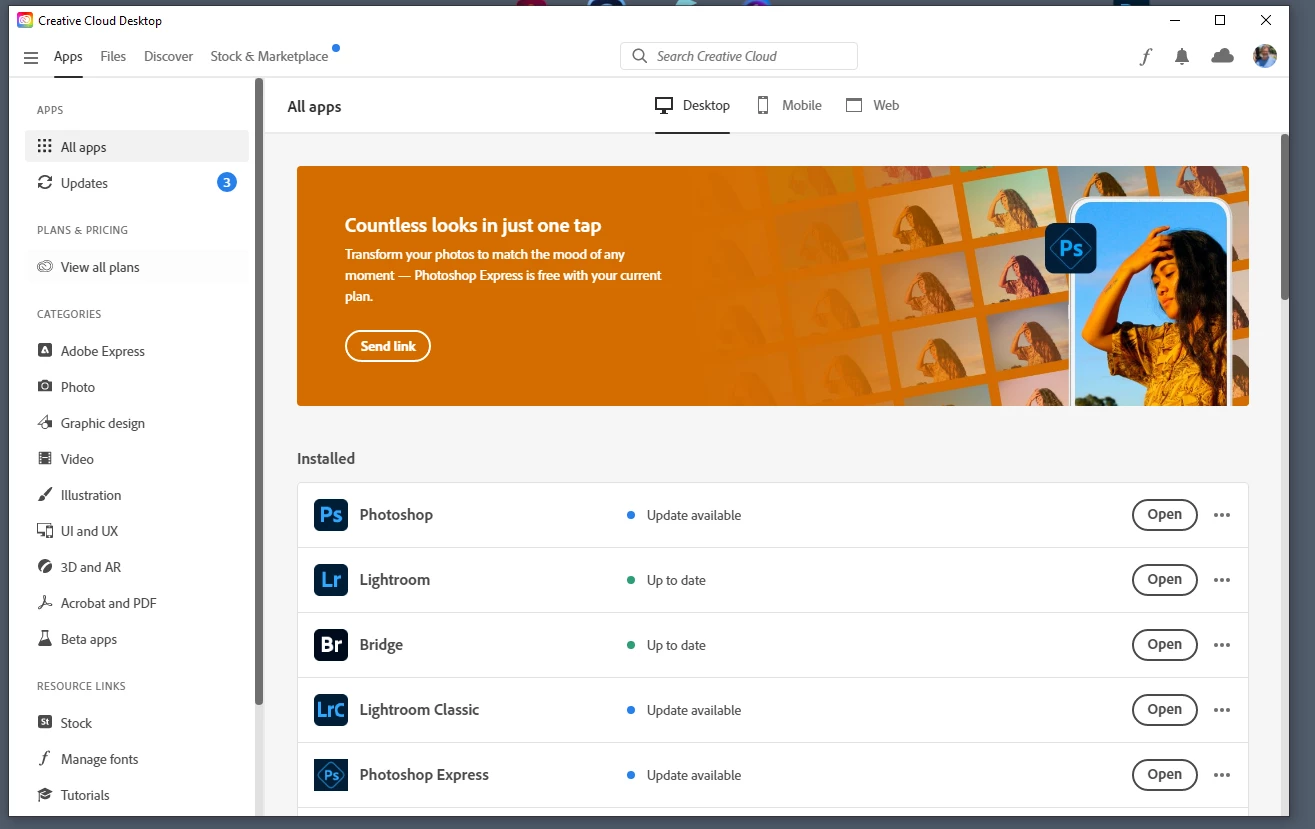The image size is (1315, 829).
Task: Click the main content vertical scrollbar
Action: [x=1285, y=216]
